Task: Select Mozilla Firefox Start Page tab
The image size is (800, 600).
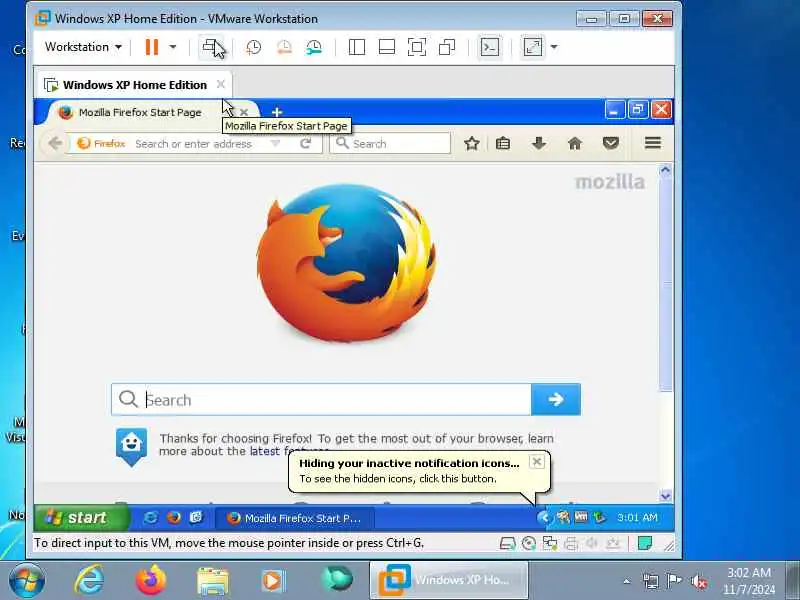Action: pyautogui.click(x=140, y=112)
